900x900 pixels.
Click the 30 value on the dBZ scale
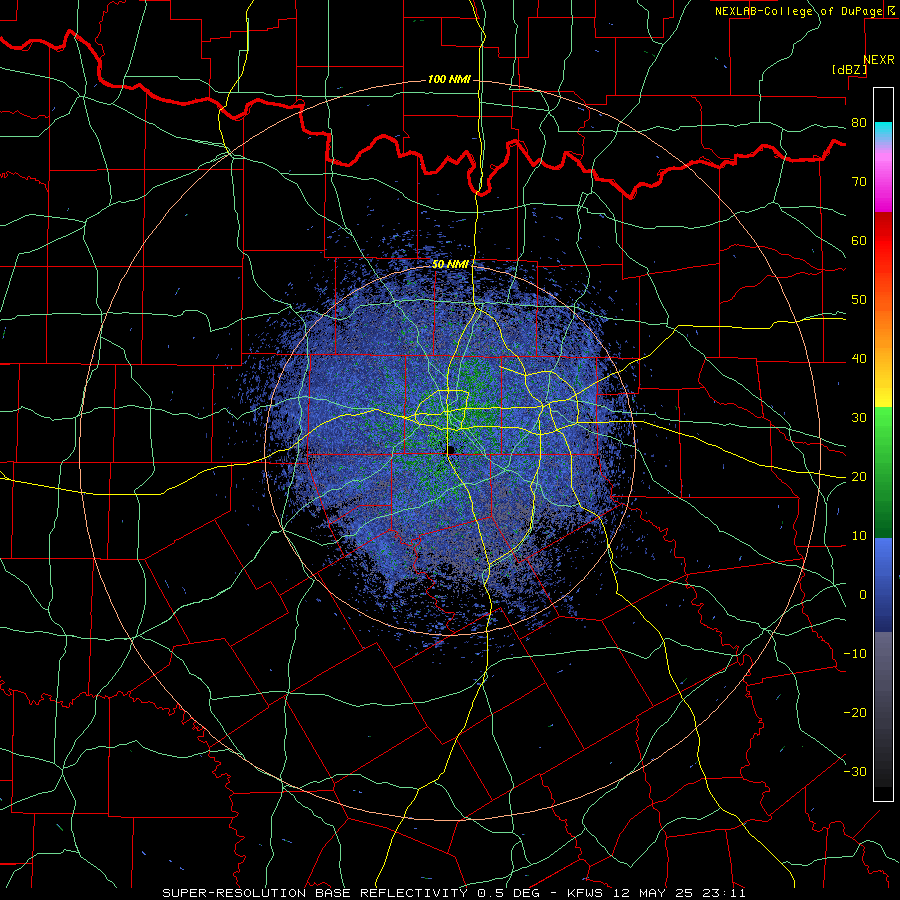point(859,417)
